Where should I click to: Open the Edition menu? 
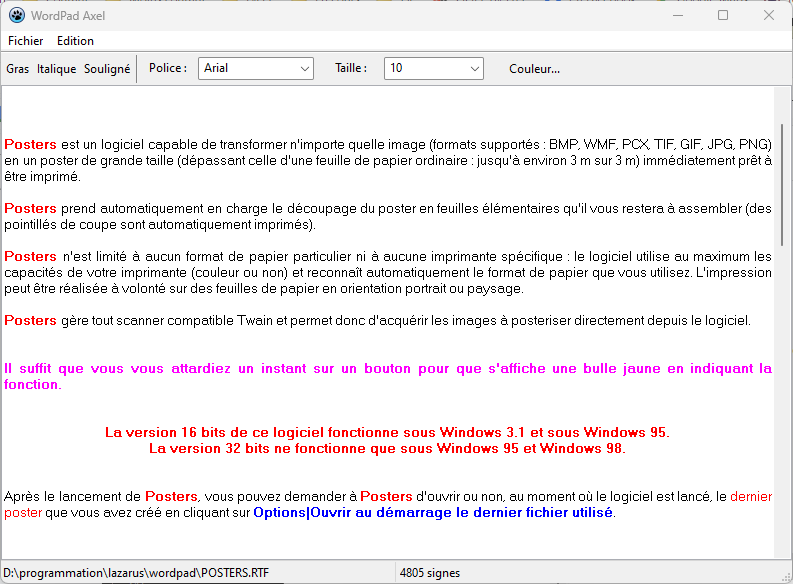click(x=75, y=41)
